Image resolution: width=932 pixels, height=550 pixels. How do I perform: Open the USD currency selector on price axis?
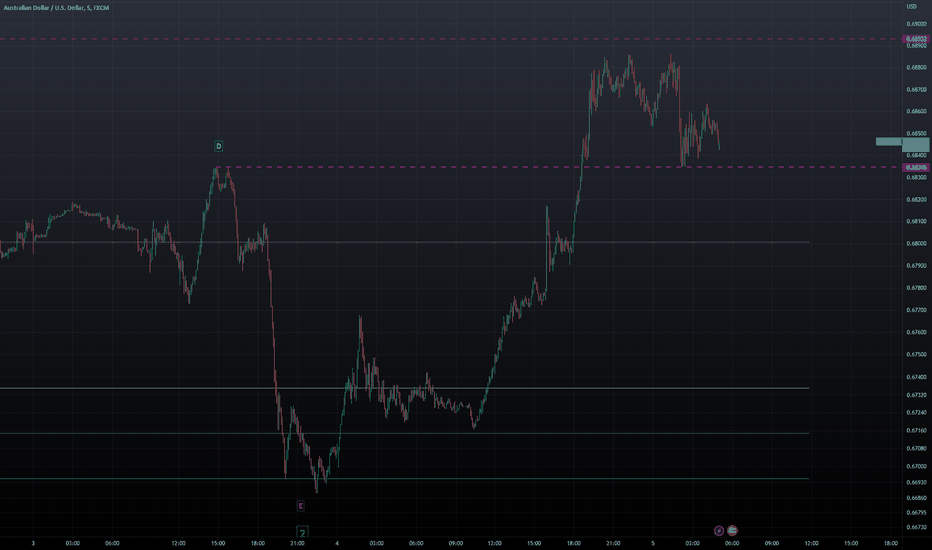point(911,7)
